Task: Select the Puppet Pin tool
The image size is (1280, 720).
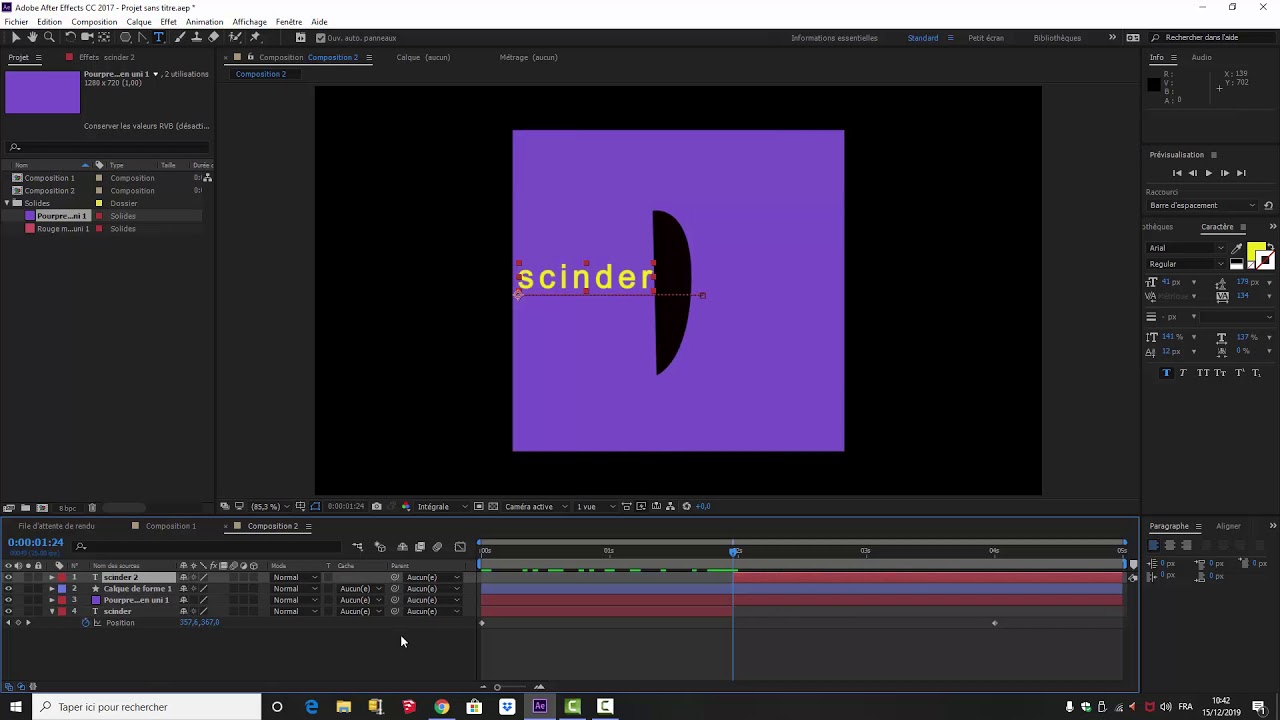Action: tap(255, 38)
